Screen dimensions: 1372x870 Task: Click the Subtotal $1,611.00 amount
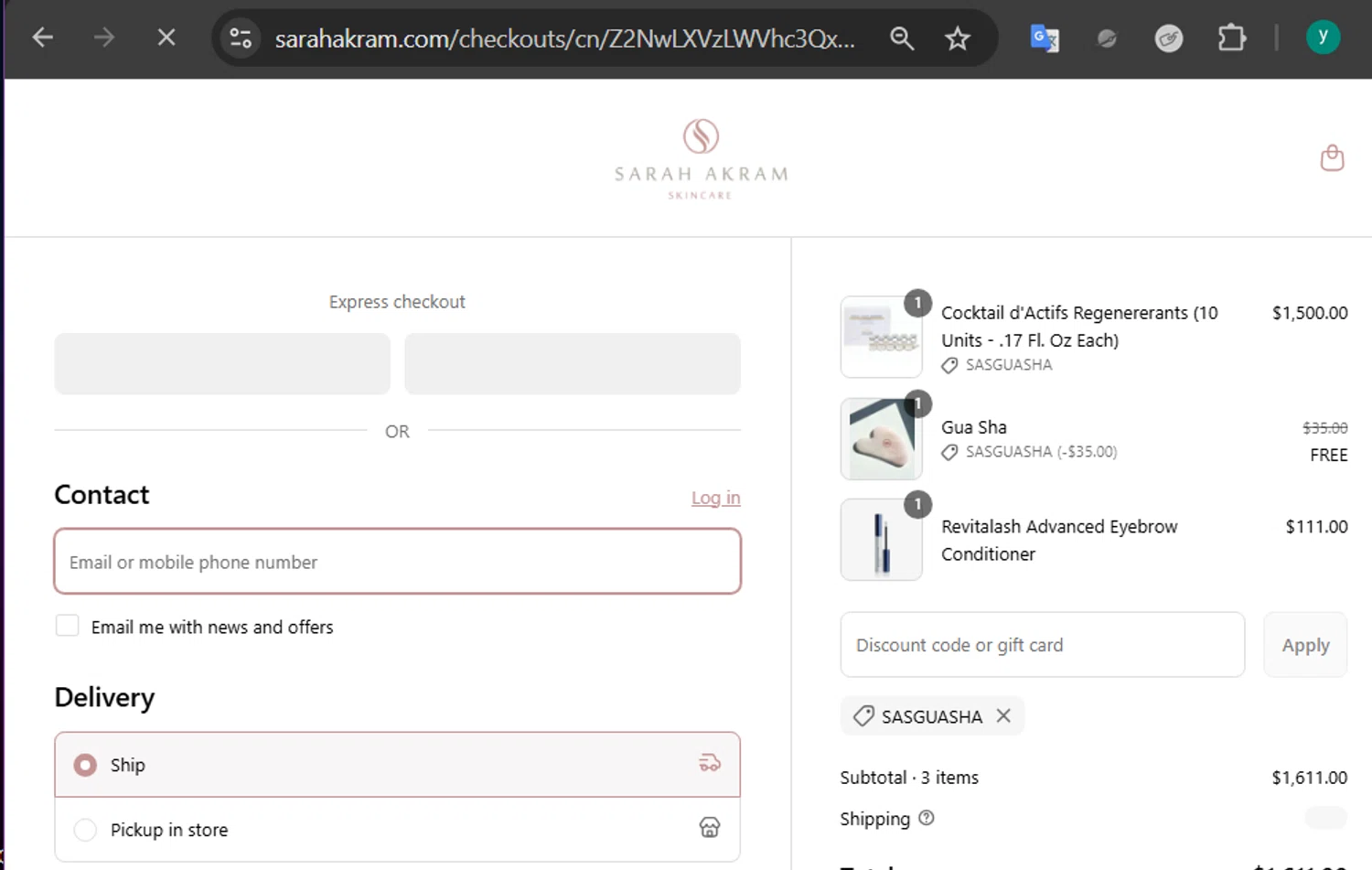[x=1309, y=778]
